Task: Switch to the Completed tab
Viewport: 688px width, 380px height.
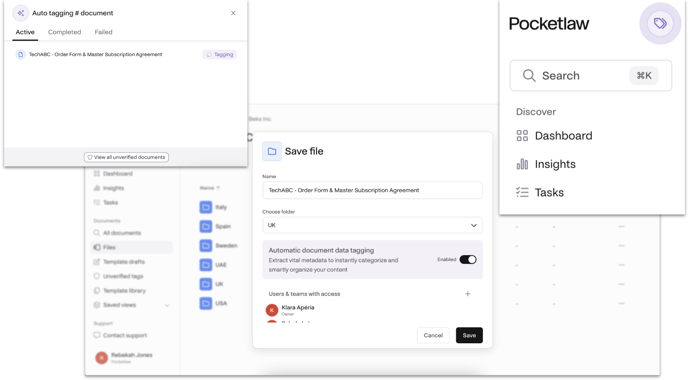Action: 64,32
